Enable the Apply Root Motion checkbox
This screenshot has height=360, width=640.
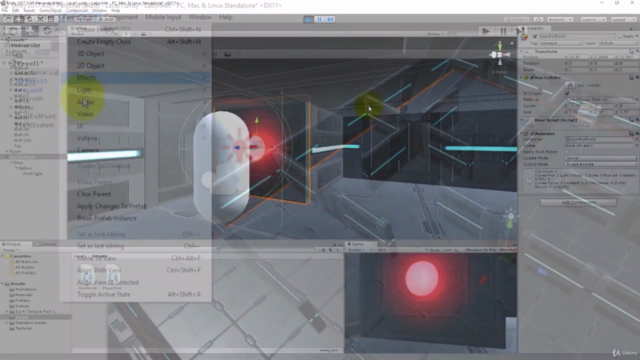(x=567, y=151)
